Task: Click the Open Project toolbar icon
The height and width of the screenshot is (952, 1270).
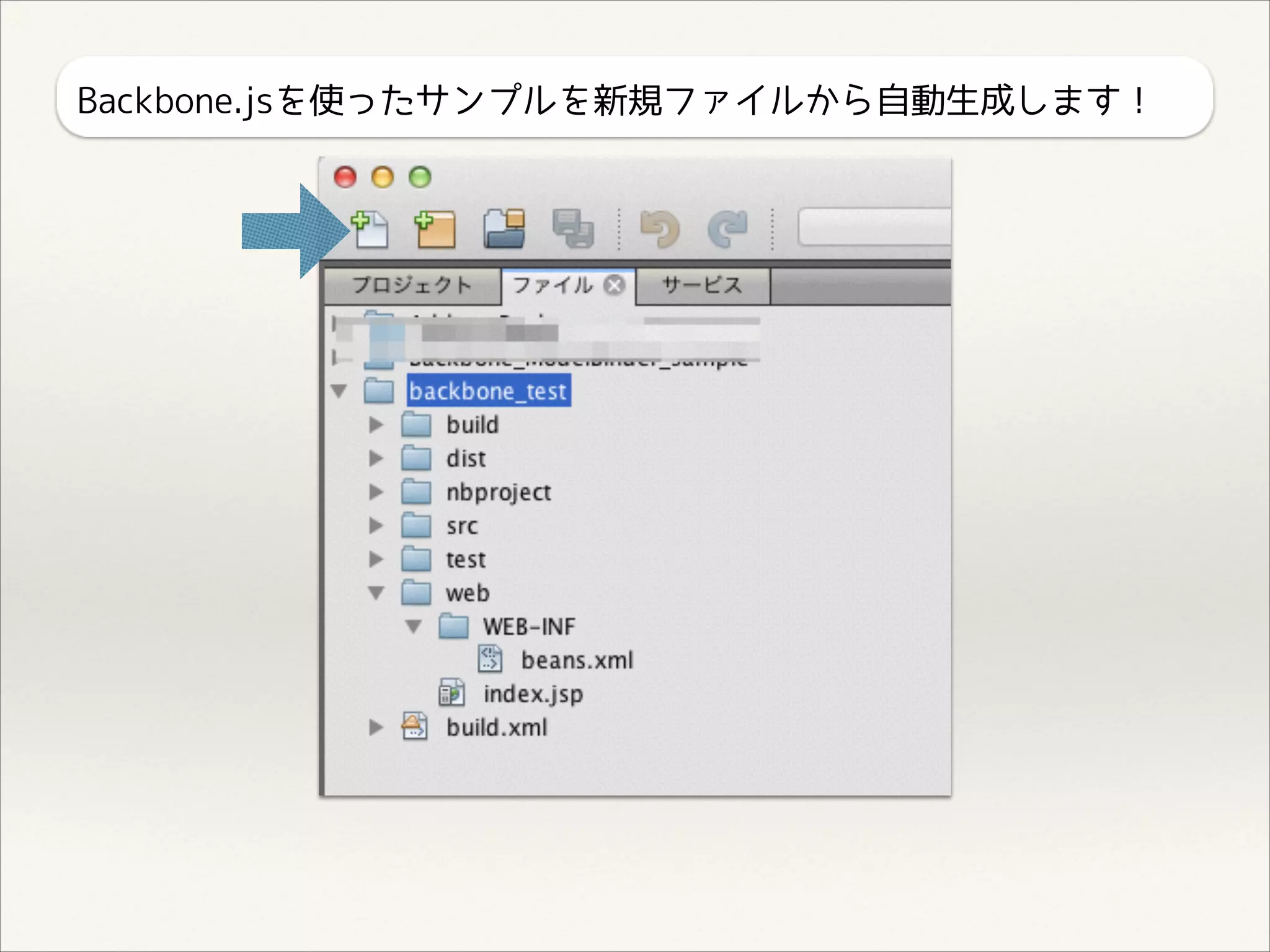Action: point(504,229)
